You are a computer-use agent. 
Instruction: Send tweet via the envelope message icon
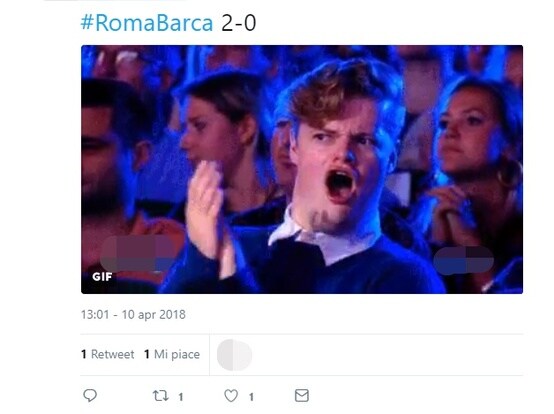(x=302, y=395)
